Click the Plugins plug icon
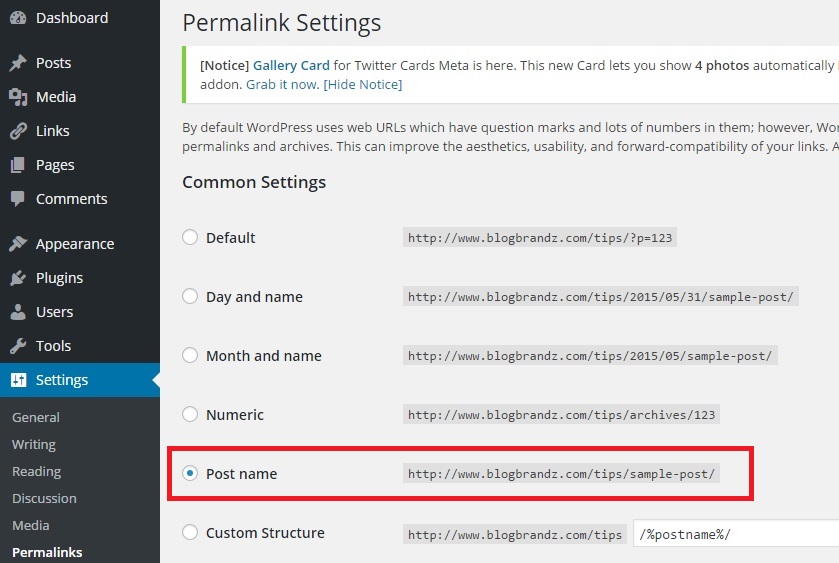Image resolution: width=839 pixels, height=563 pixels. point(18,278)
